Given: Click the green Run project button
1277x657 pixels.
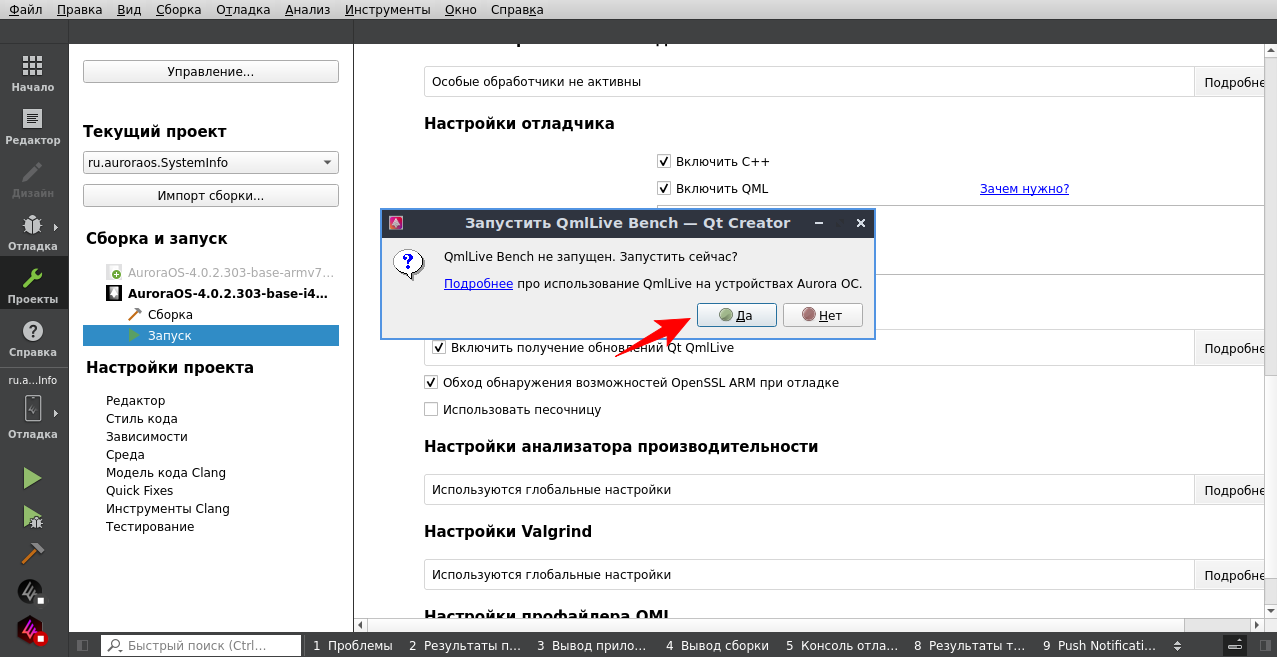Looking at the screenshot, I should (32, 478).
